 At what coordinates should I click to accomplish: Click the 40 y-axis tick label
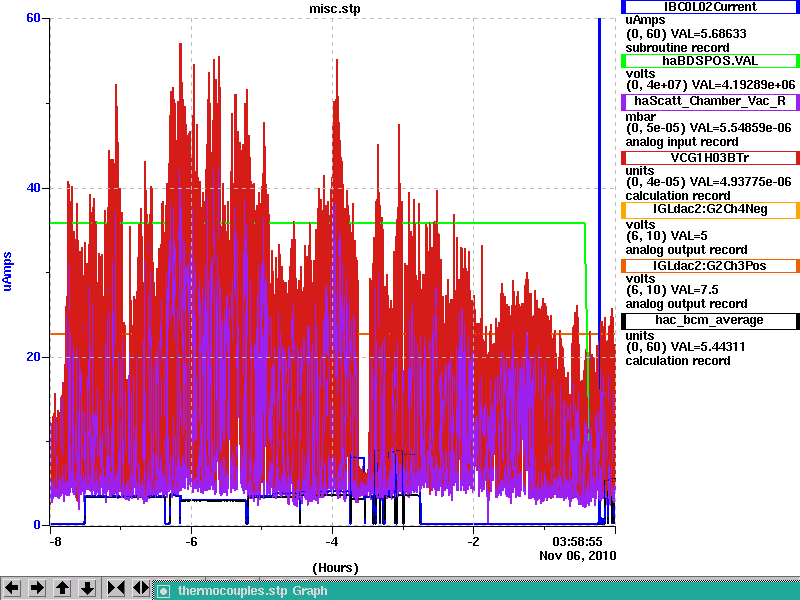pos(33,188)
